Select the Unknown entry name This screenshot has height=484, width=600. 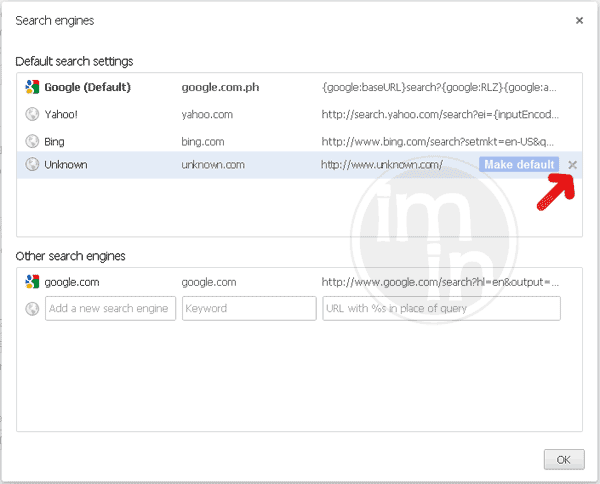66,165
